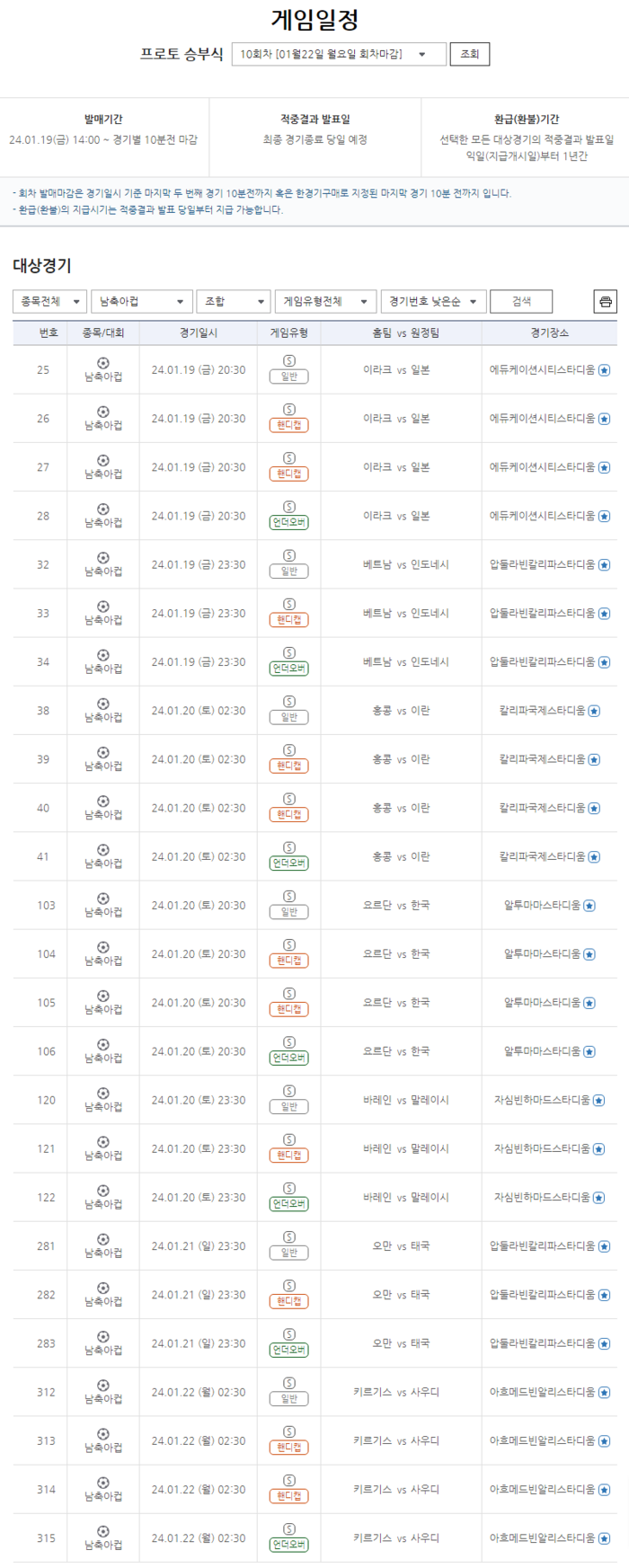
Task: Click the soccer ball icon in match 281
Action: pyautogui.click(x=103, y=1239)
